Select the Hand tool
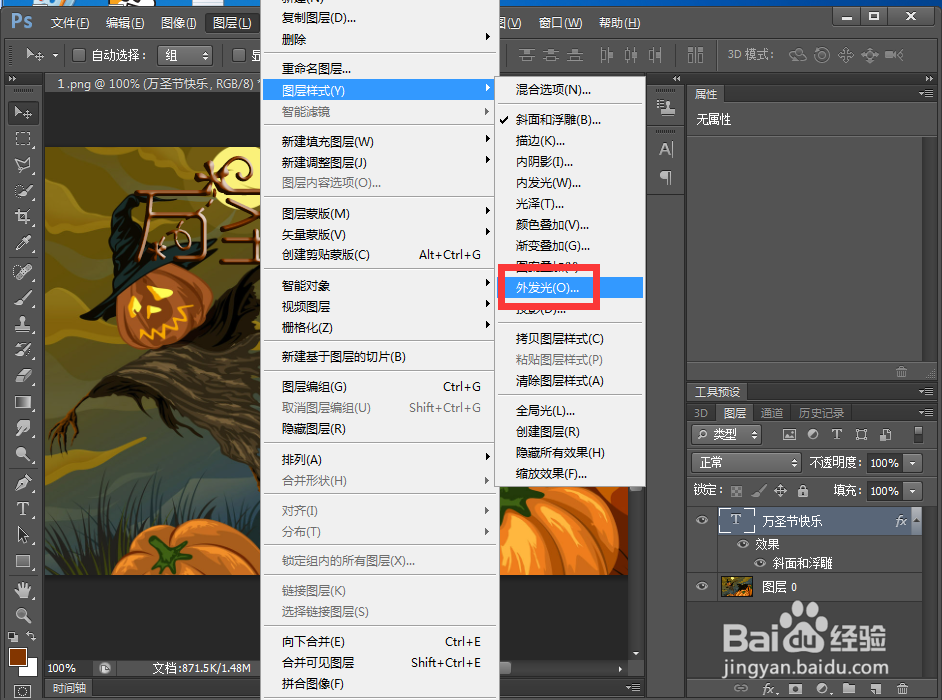The width and height of the screenshot is (942, 700). [23, 590]
